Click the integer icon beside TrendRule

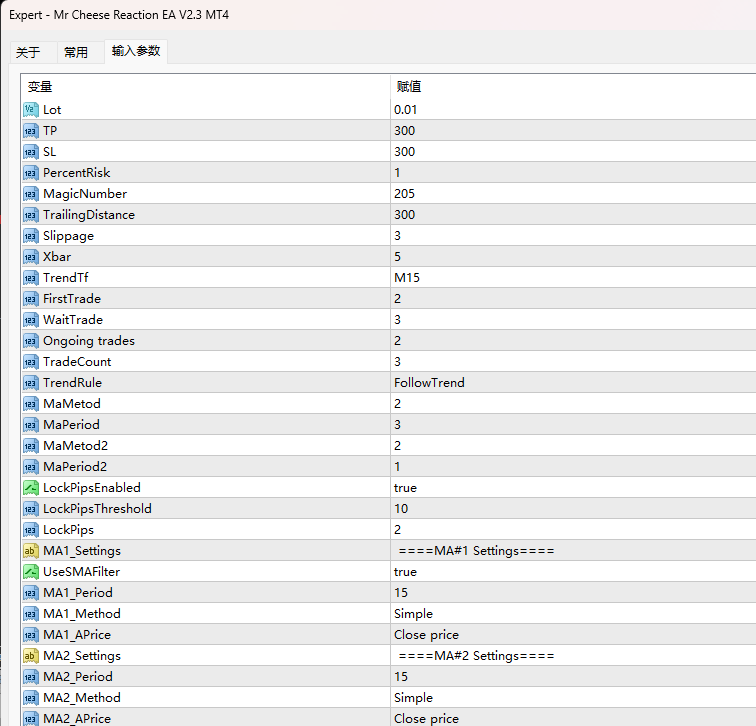30,383
